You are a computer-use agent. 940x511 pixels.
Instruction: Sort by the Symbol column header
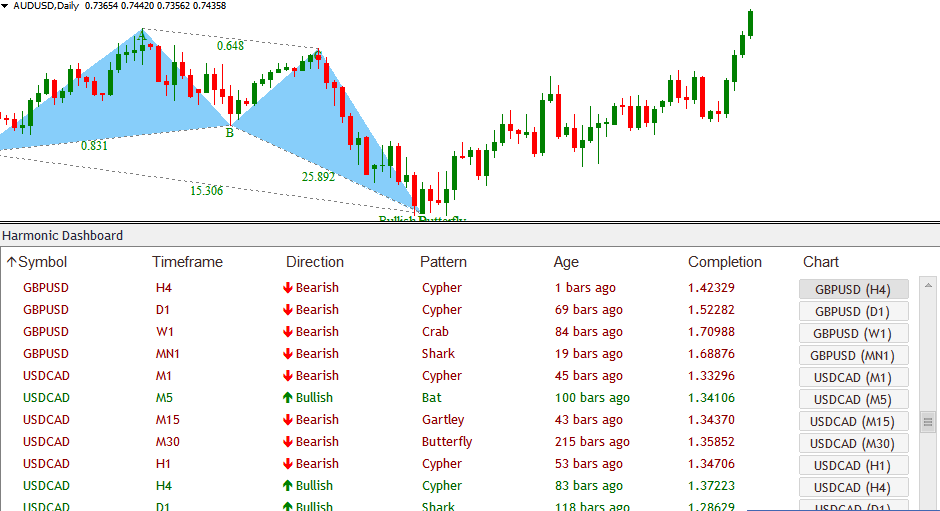click(x=43, y=262)
